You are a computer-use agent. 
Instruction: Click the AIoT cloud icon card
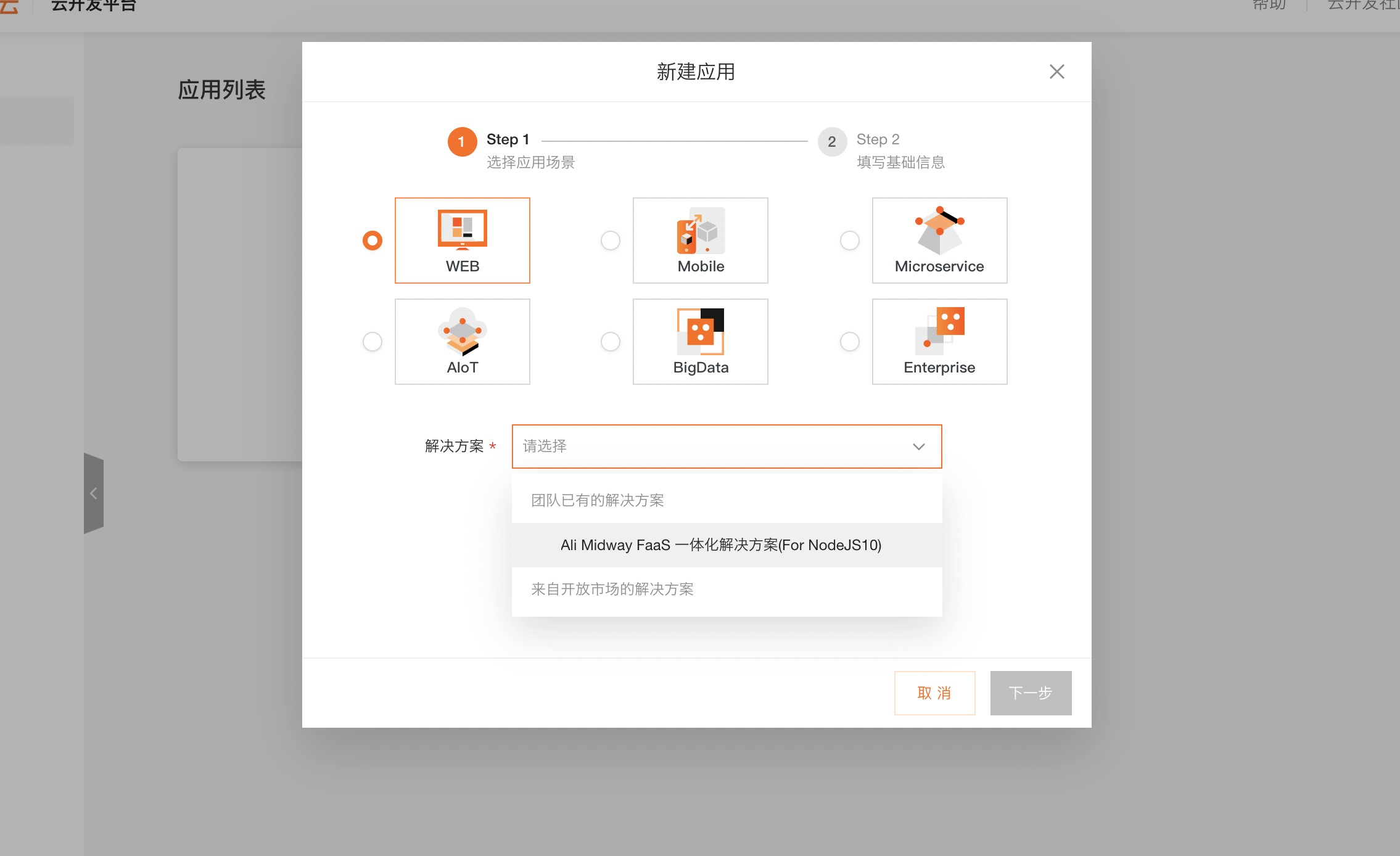coord(462,341)
